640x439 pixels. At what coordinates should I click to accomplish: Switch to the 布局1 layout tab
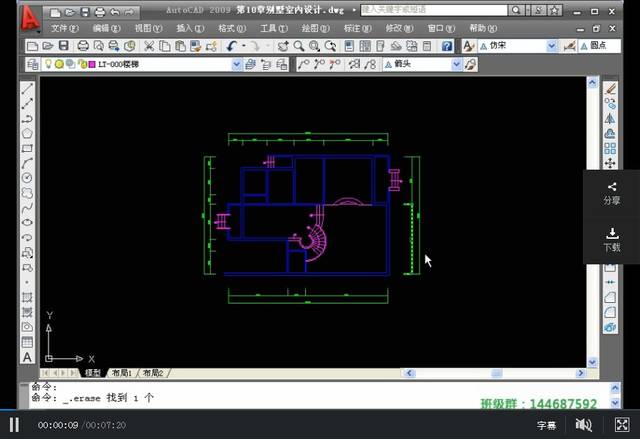pyautogui.click(x=122, y=373)
